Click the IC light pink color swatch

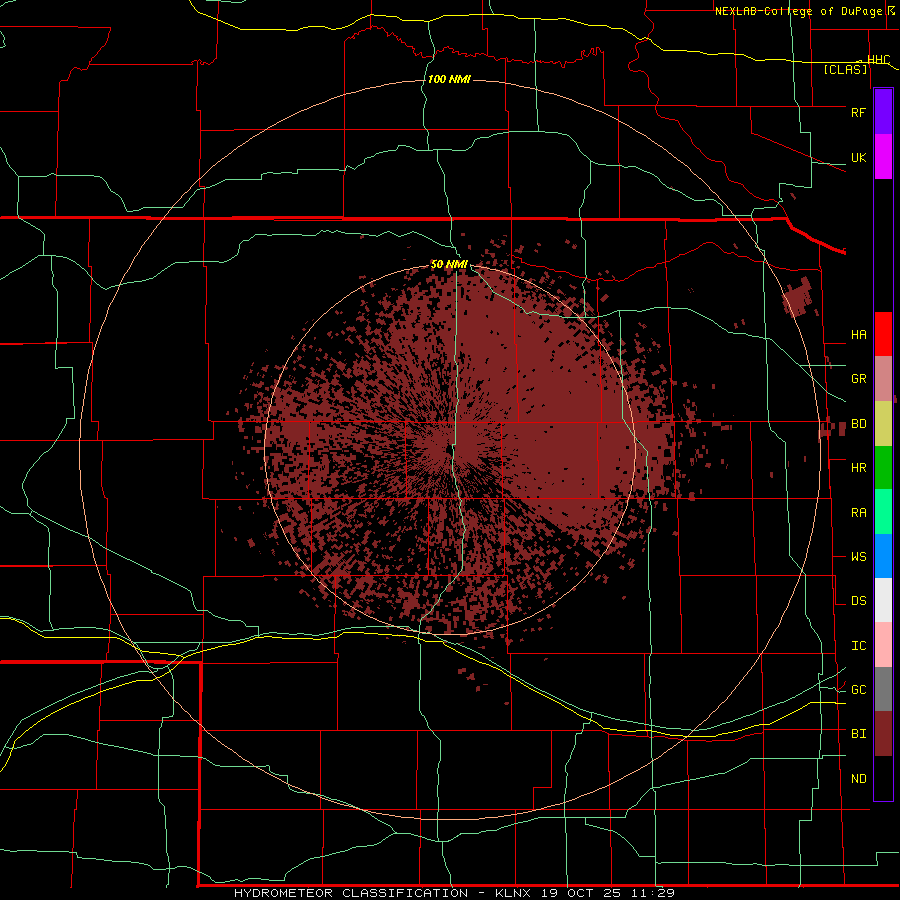(883, 645)
